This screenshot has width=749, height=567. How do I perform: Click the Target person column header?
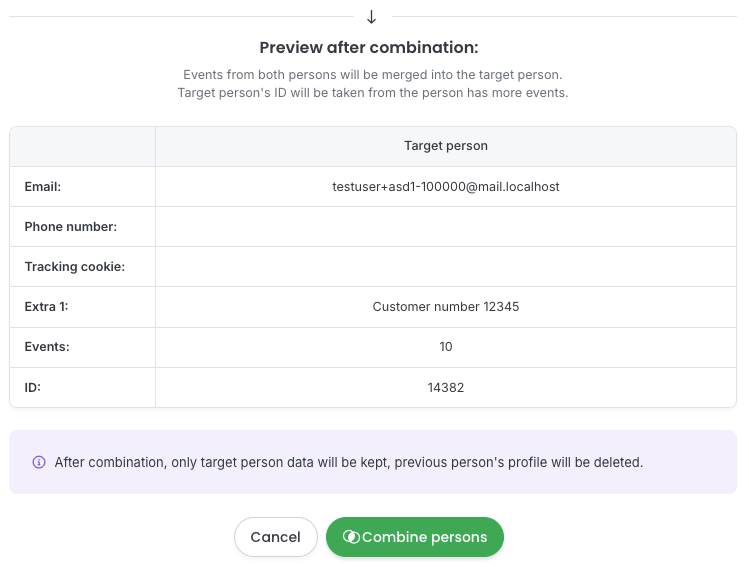click(x=445, y=146)
